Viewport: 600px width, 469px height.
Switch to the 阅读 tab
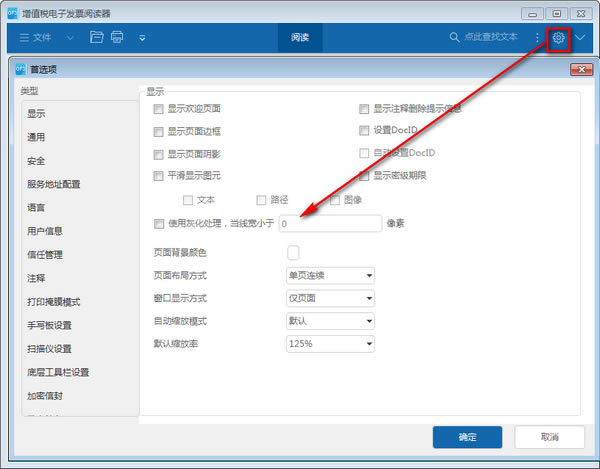[300, 37]
